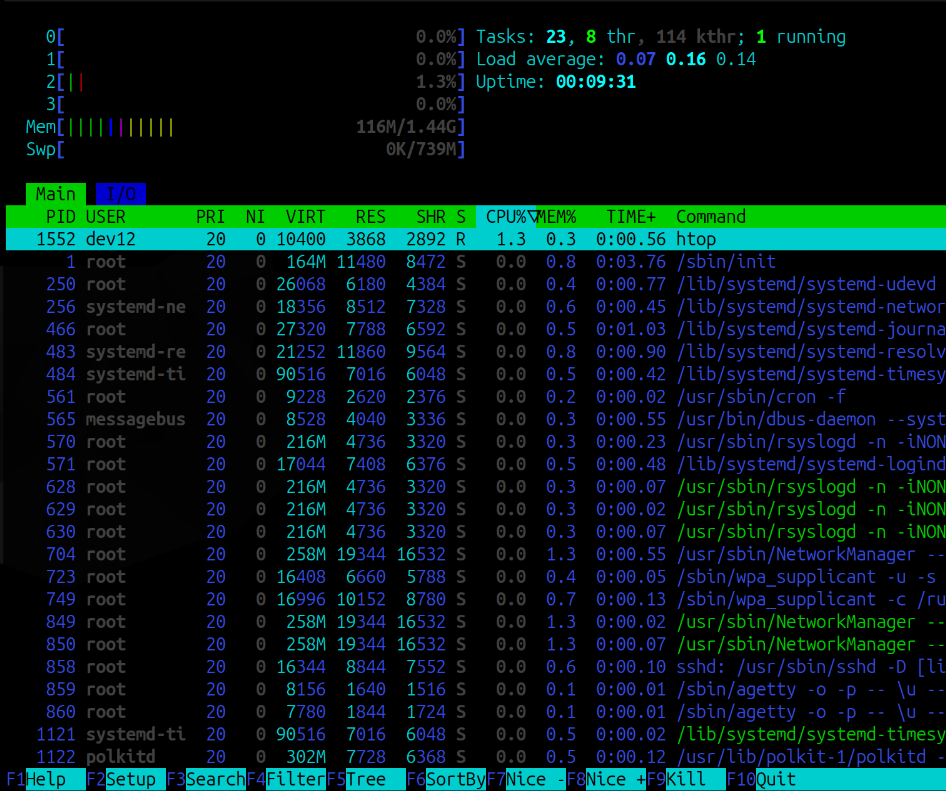The height and width of the screenshot is (791, 946).
Task: Select the systemd-resolved process row
Action: coord(476,352)
